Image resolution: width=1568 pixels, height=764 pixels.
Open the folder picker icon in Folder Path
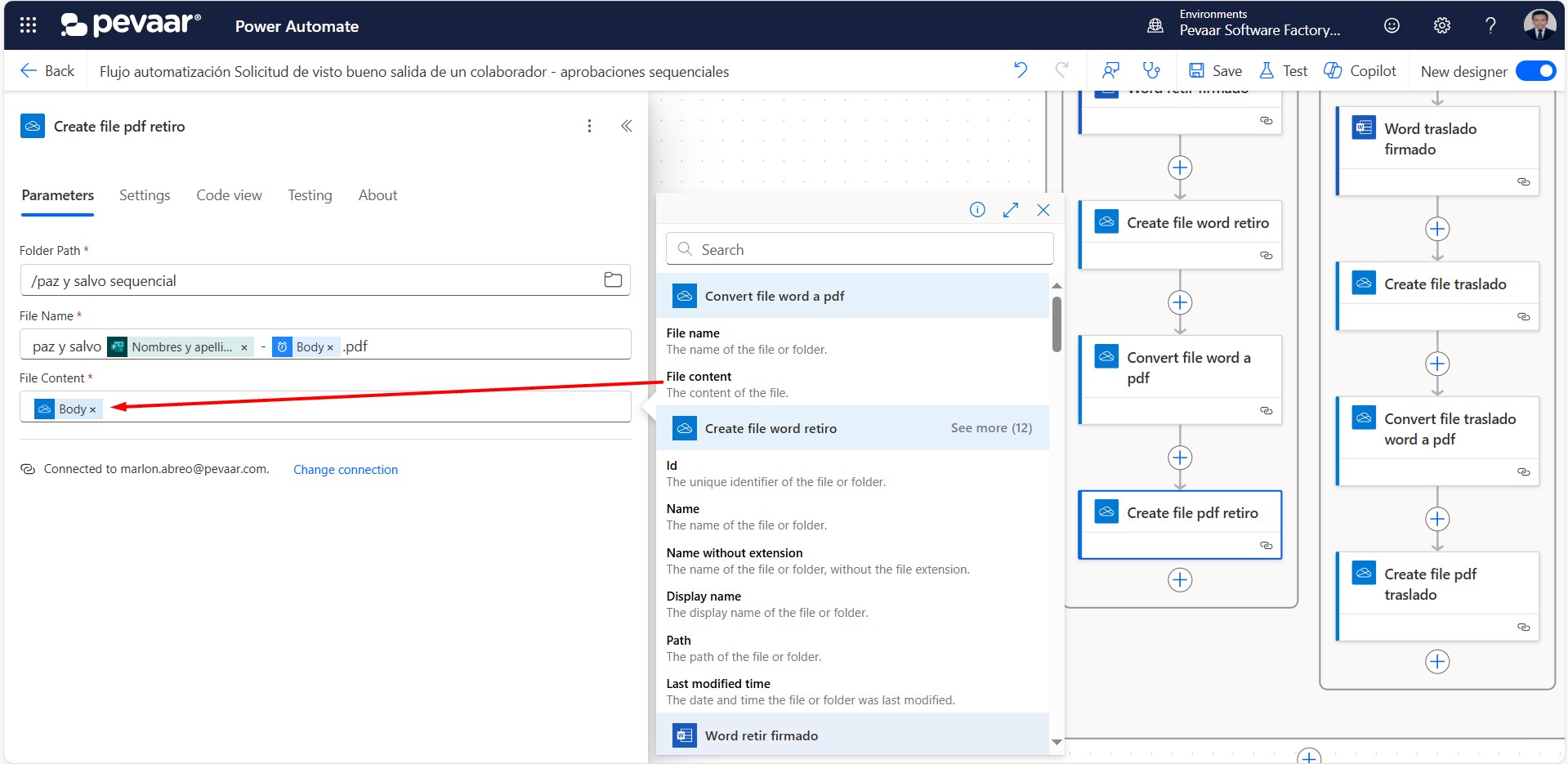613,280
